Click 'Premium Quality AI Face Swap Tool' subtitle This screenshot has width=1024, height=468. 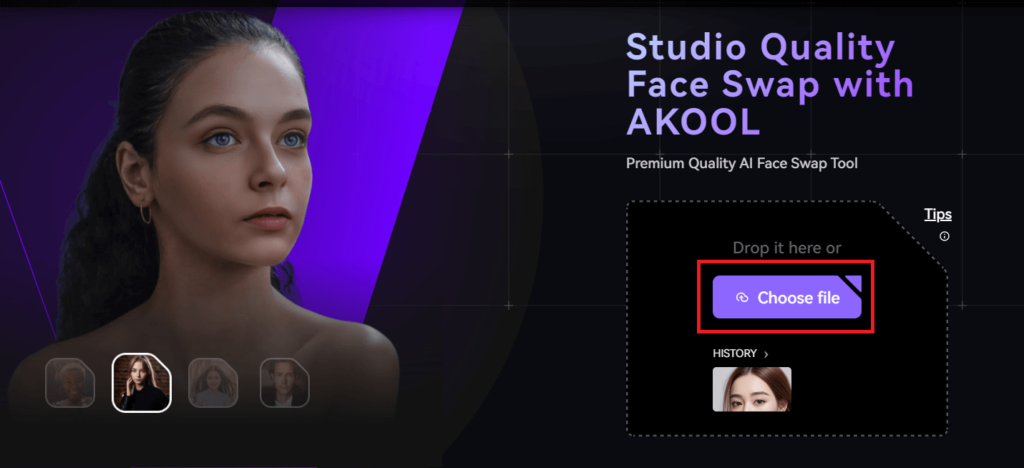click(742, 163)
